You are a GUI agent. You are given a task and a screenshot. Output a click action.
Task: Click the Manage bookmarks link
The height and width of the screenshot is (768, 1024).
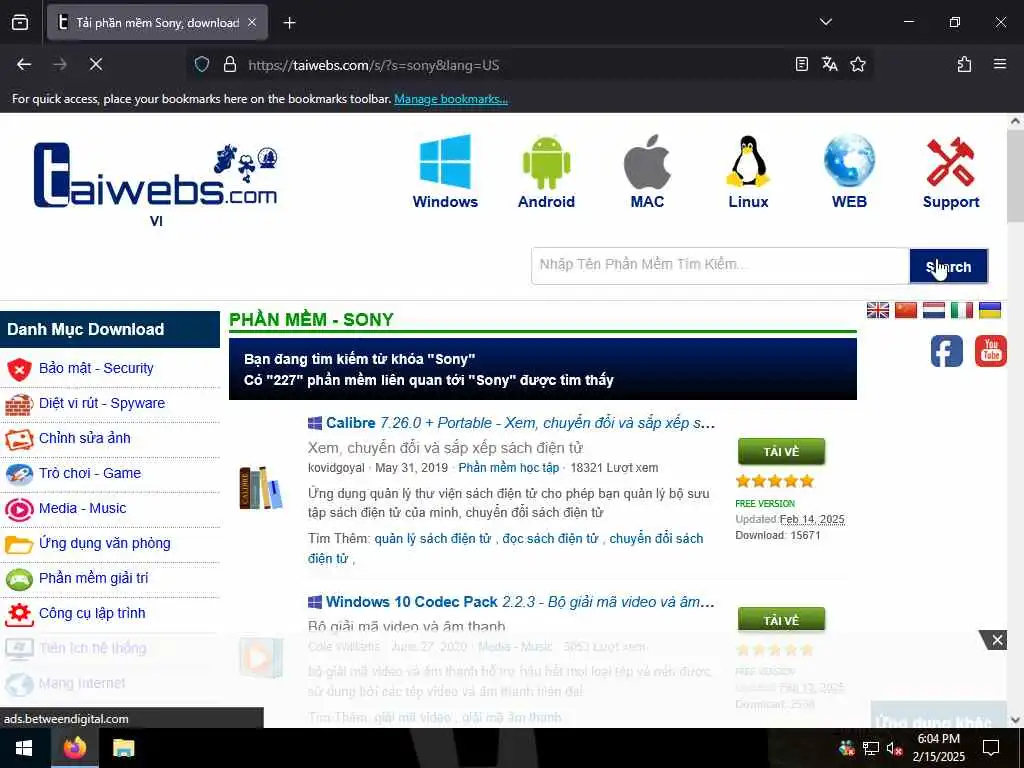point(451,99)
